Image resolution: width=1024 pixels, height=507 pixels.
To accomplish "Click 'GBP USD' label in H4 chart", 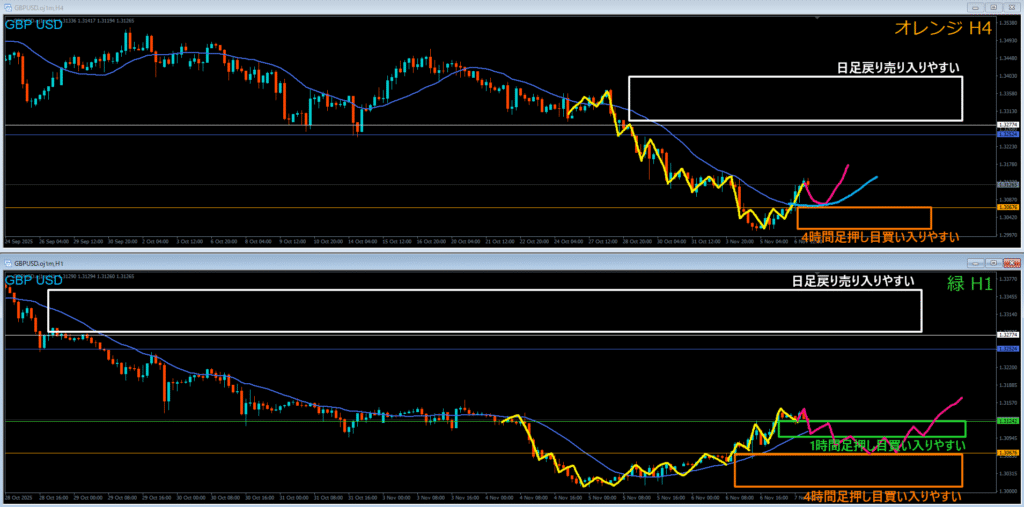I will 34,25.
